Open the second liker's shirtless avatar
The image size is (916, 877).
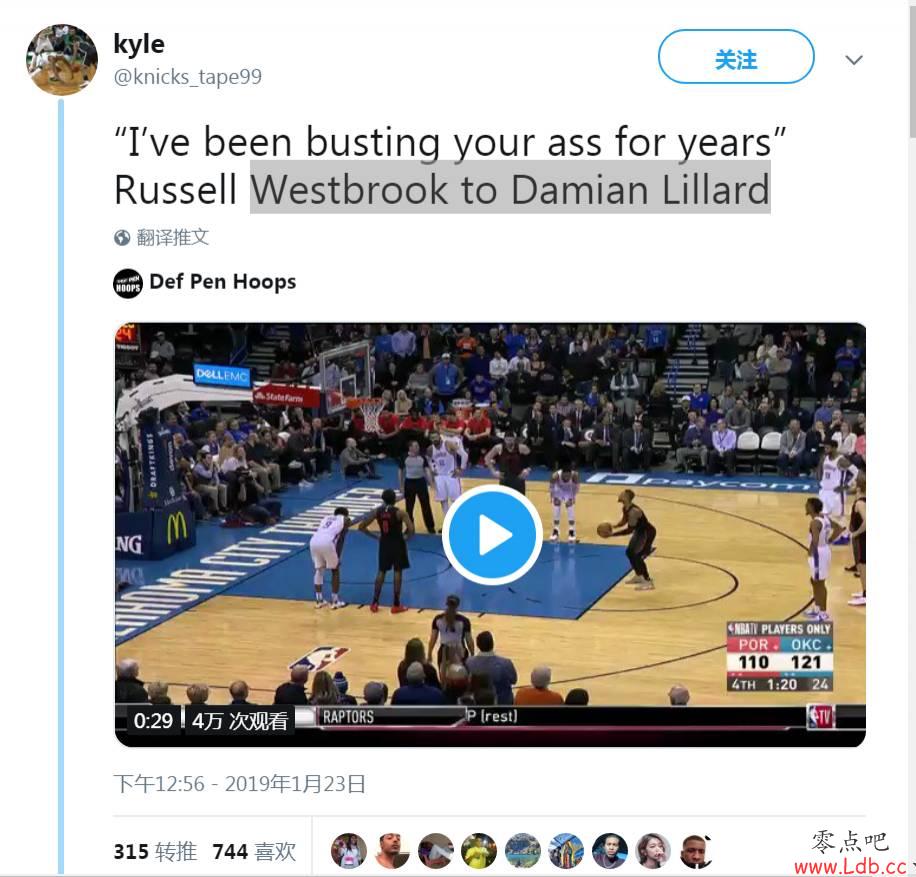392,850
